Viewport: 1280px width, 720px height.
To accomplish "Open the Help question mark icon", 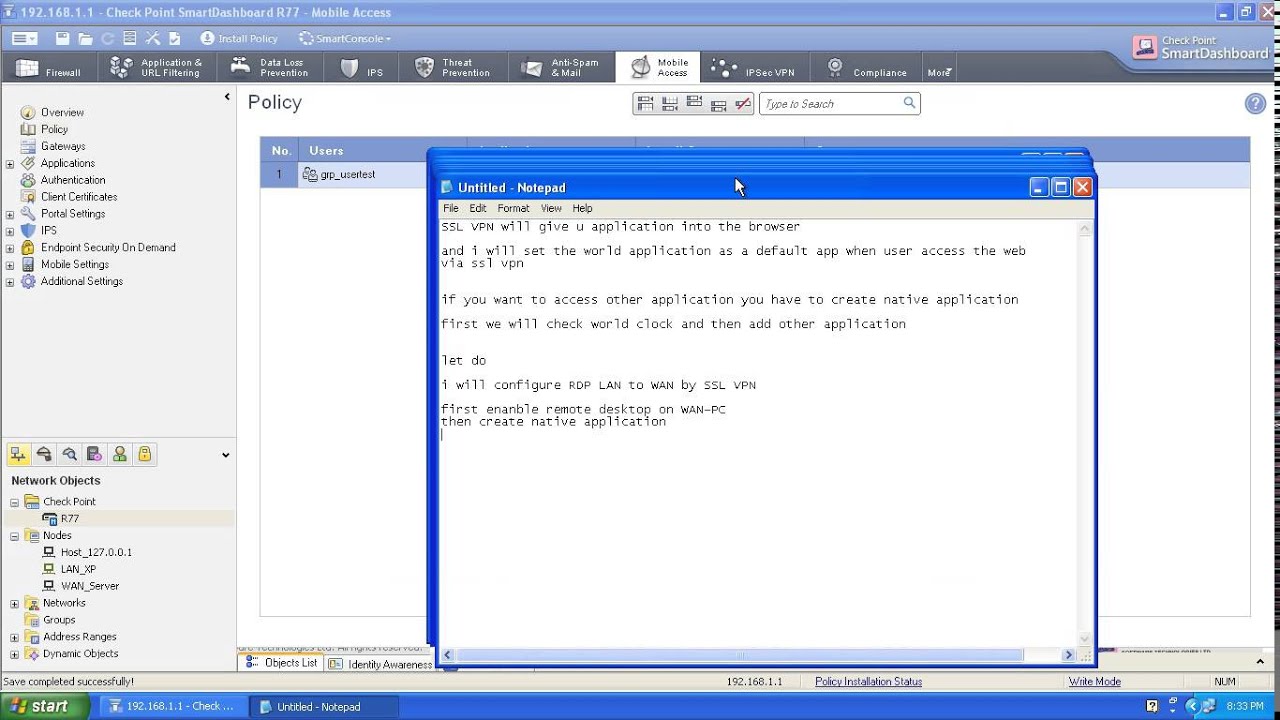I will click(x=1255, y=104).
